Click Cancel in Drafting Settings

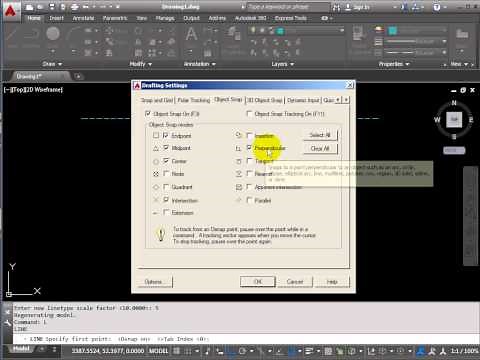[295, 282]
